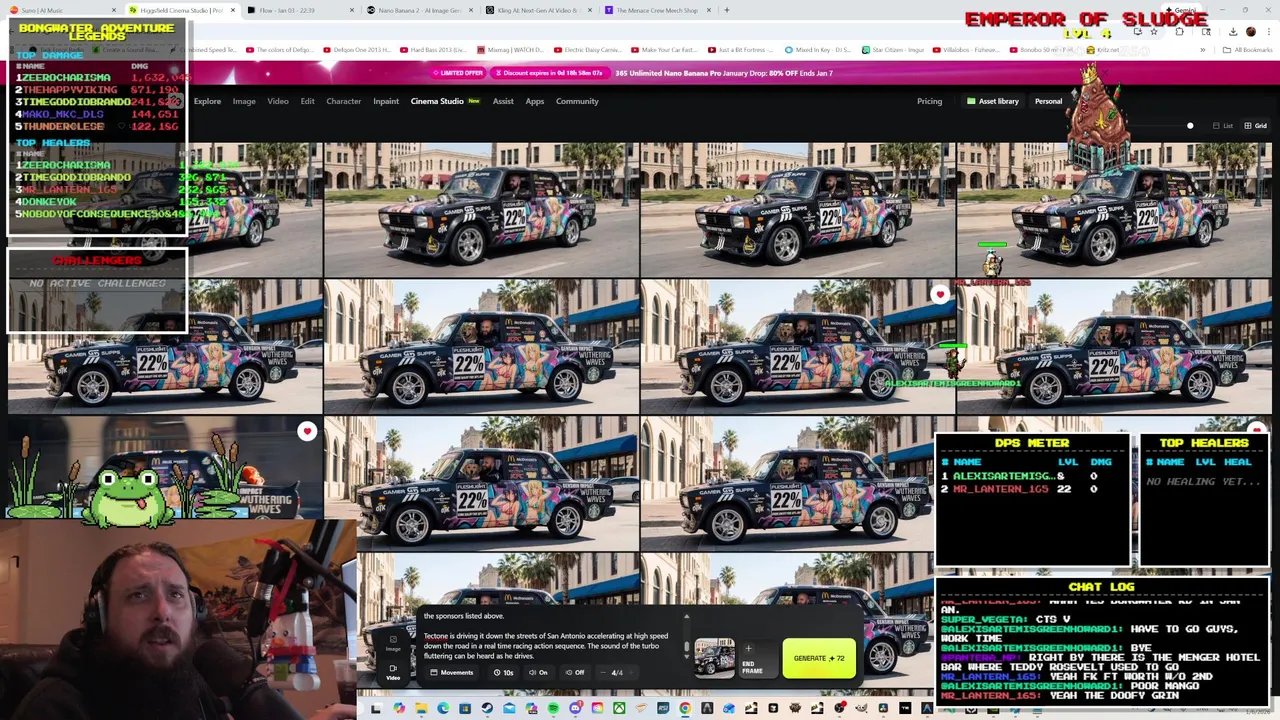Open File Explorer from the taskbar

pyautogui.click(x=421, y=709)
